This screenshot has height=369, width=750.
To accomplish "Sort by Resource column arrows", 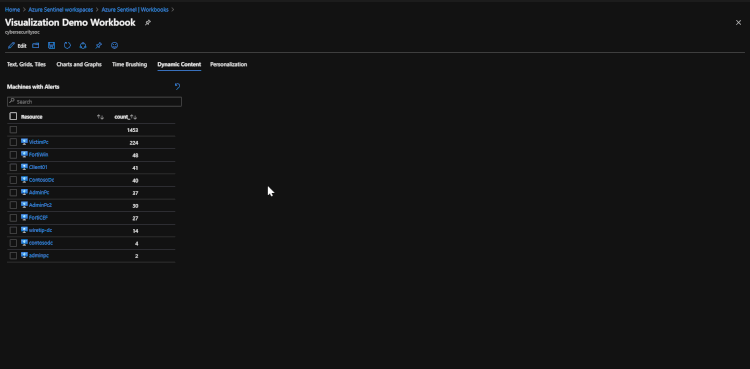I will pos(100,117).
